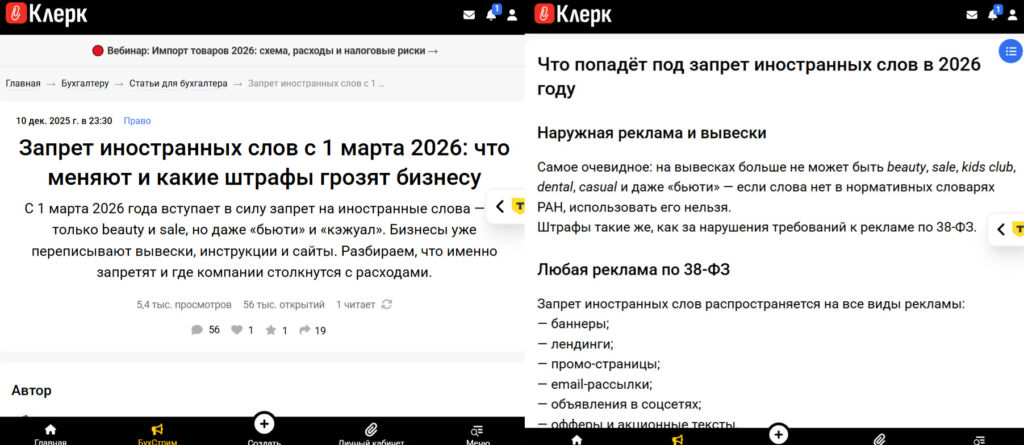Tap the megaphone icon in right bottom bar
Screen dimensions: 1024x445
(679, 439)
